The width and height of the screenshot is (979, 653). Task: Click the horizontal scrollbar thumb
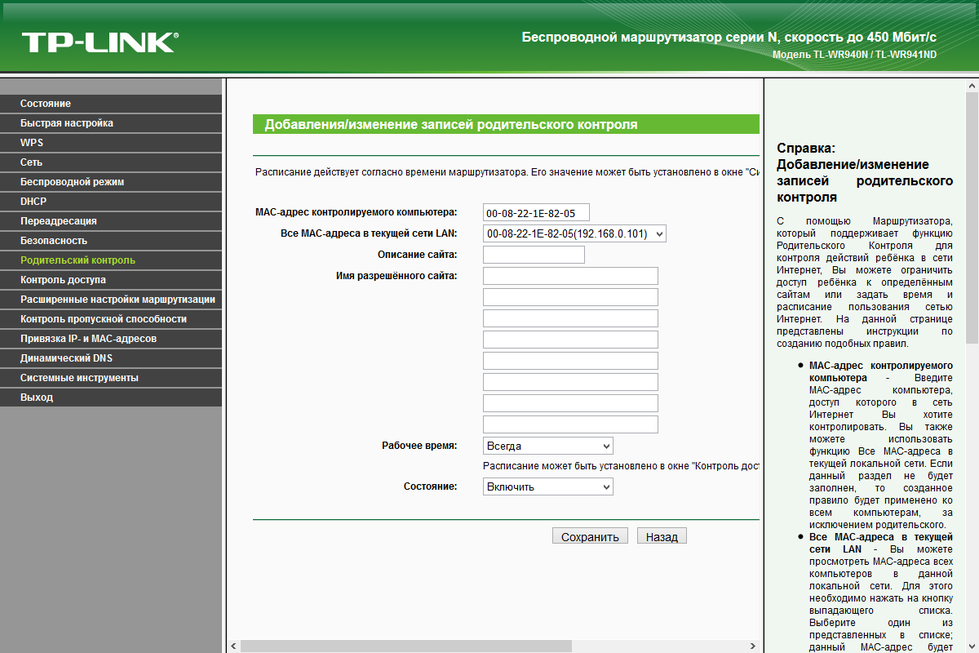[406, 646]
